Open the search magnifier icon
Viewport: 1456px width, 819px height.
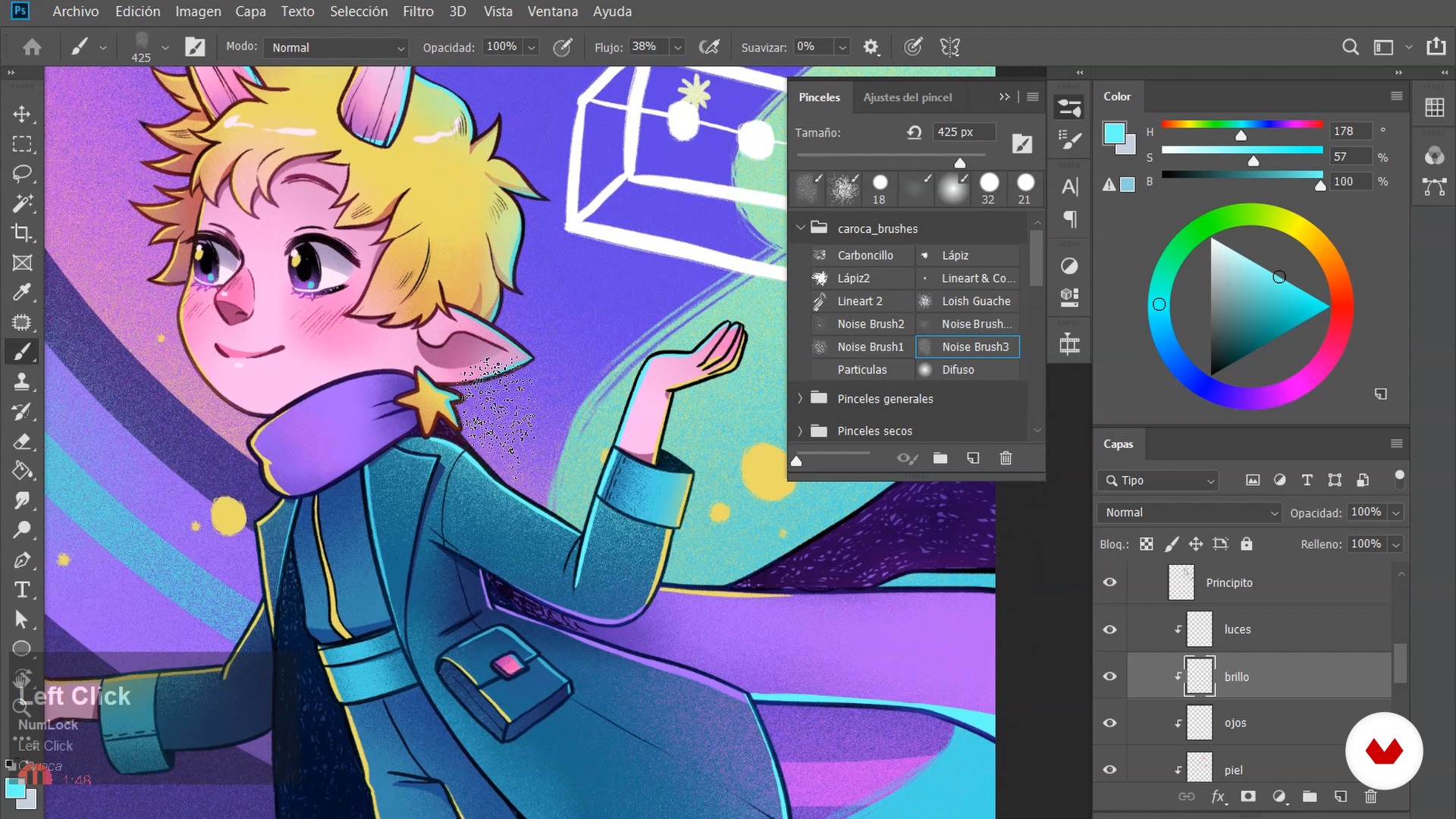pyautogui.click(x=1350, y=47)
